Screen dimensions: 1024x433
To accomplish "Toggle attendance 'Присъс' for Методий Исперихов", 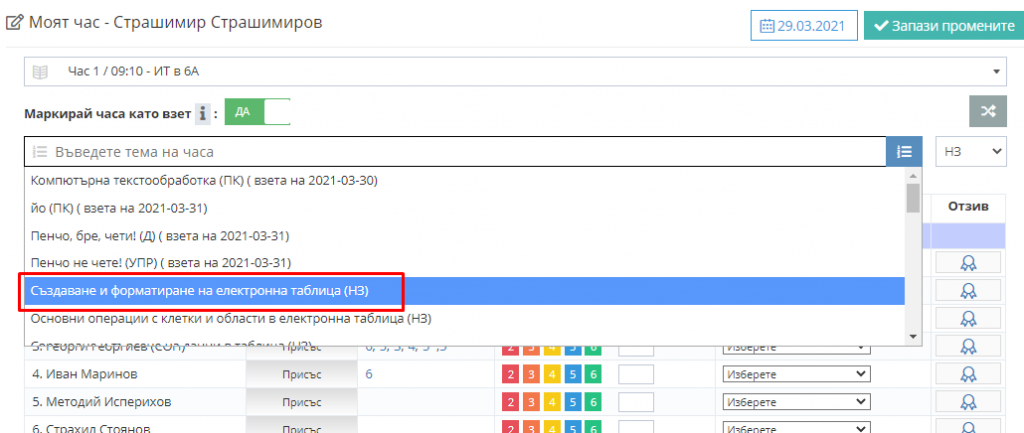I will pos(300,402).
